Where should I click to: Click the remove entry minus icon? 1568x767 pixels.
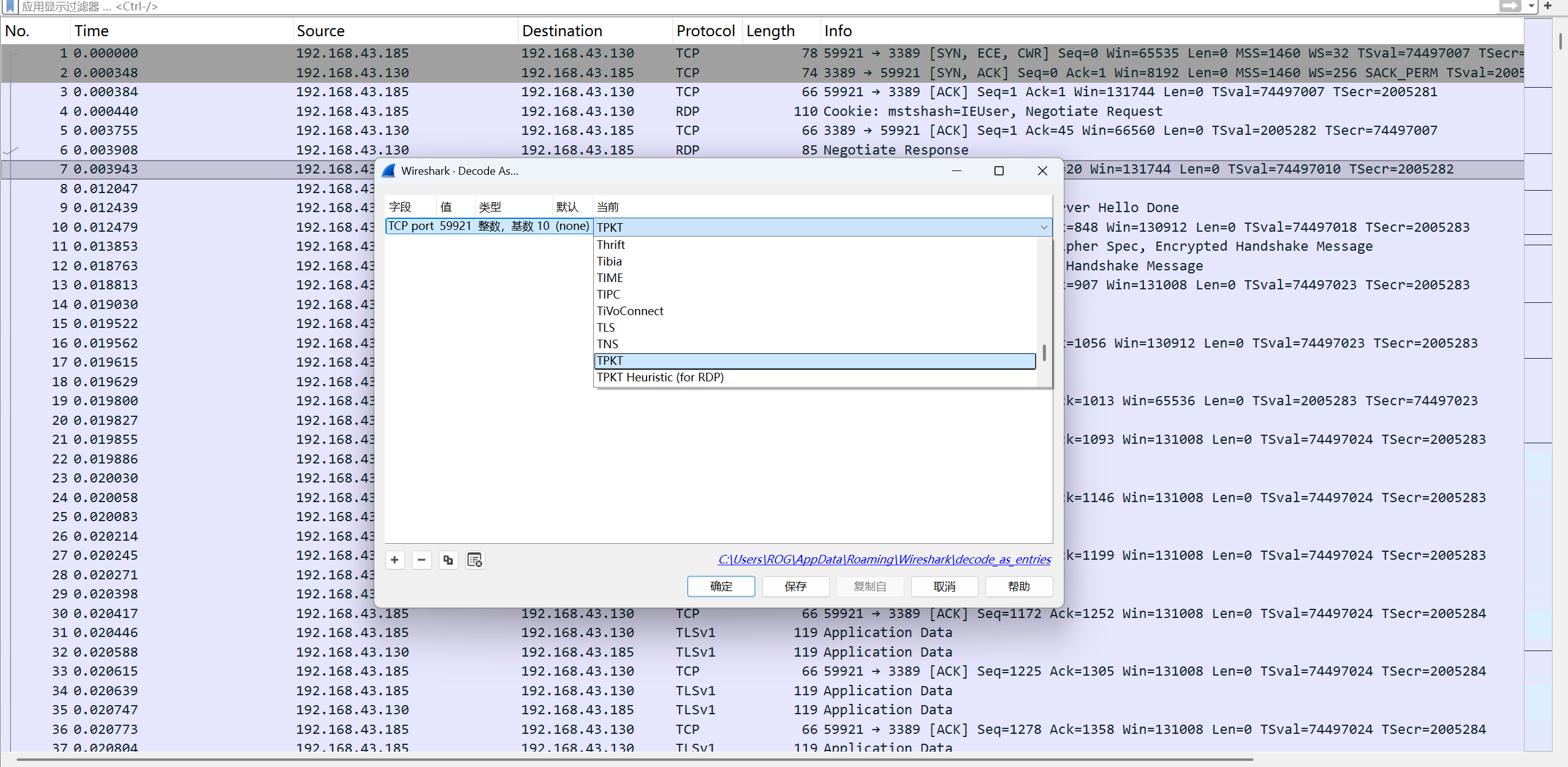tap(422, 560)
